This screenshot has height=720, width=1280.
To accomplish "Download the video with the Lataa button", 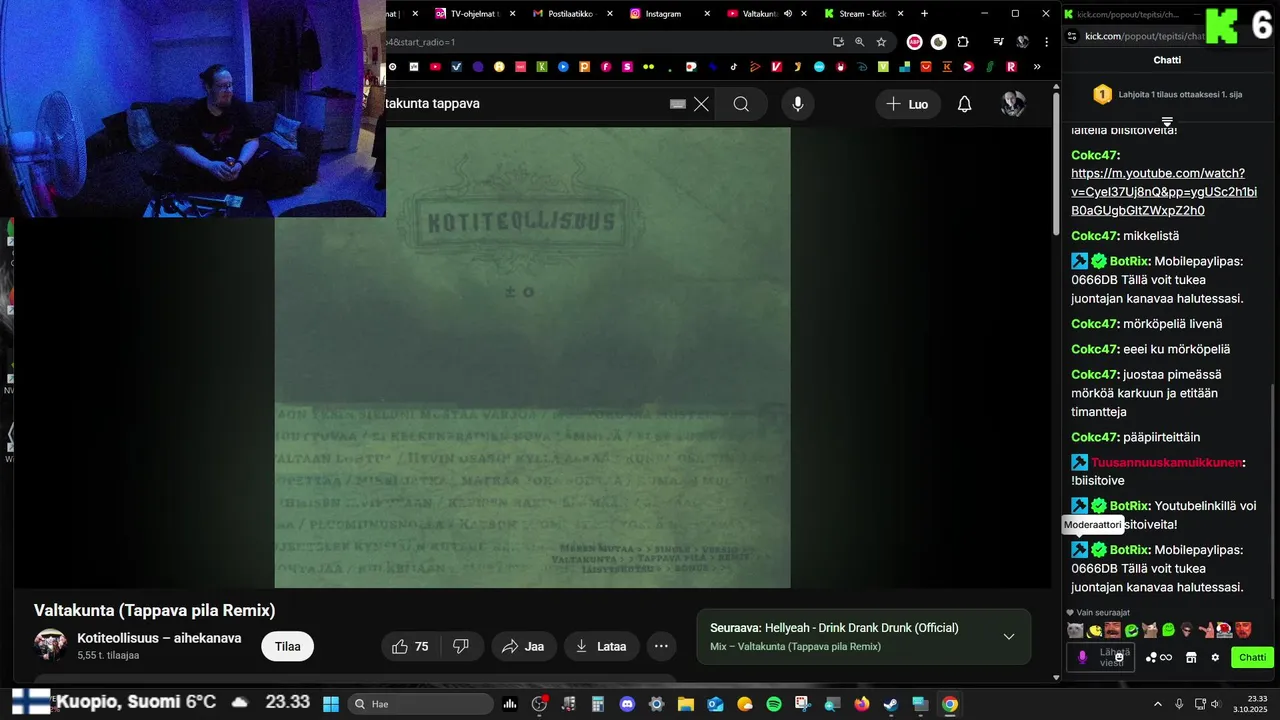I will pos(601,646).
